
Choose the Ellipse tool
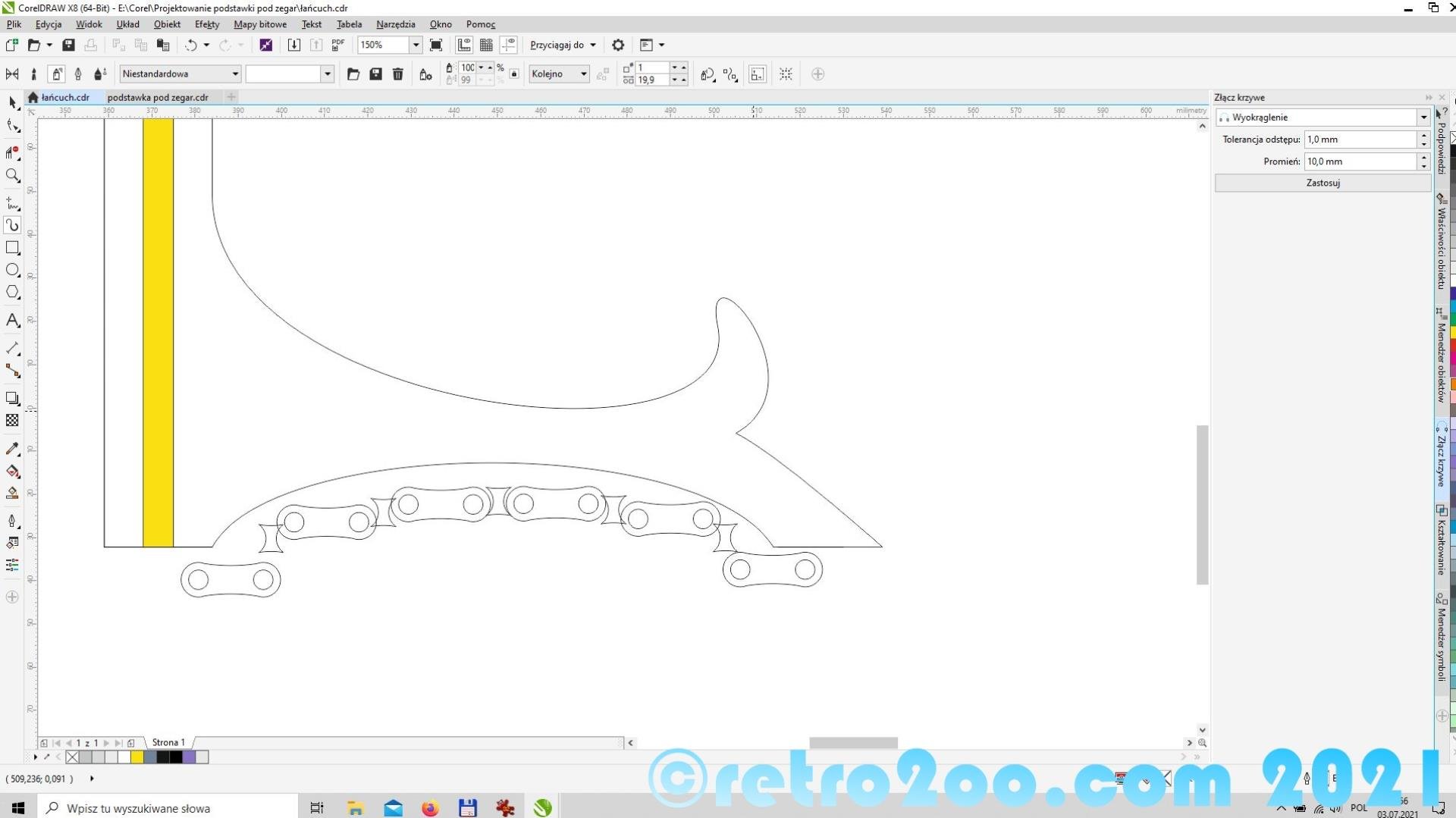(12, 270)
